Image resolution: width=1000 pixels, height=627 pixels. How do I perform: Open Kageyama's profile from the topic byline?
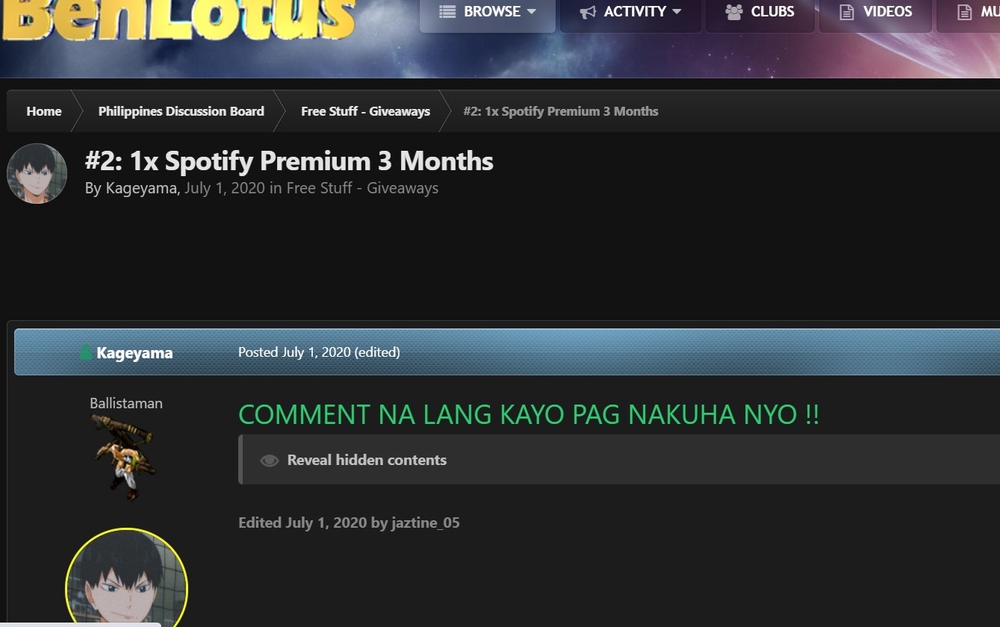142,188
